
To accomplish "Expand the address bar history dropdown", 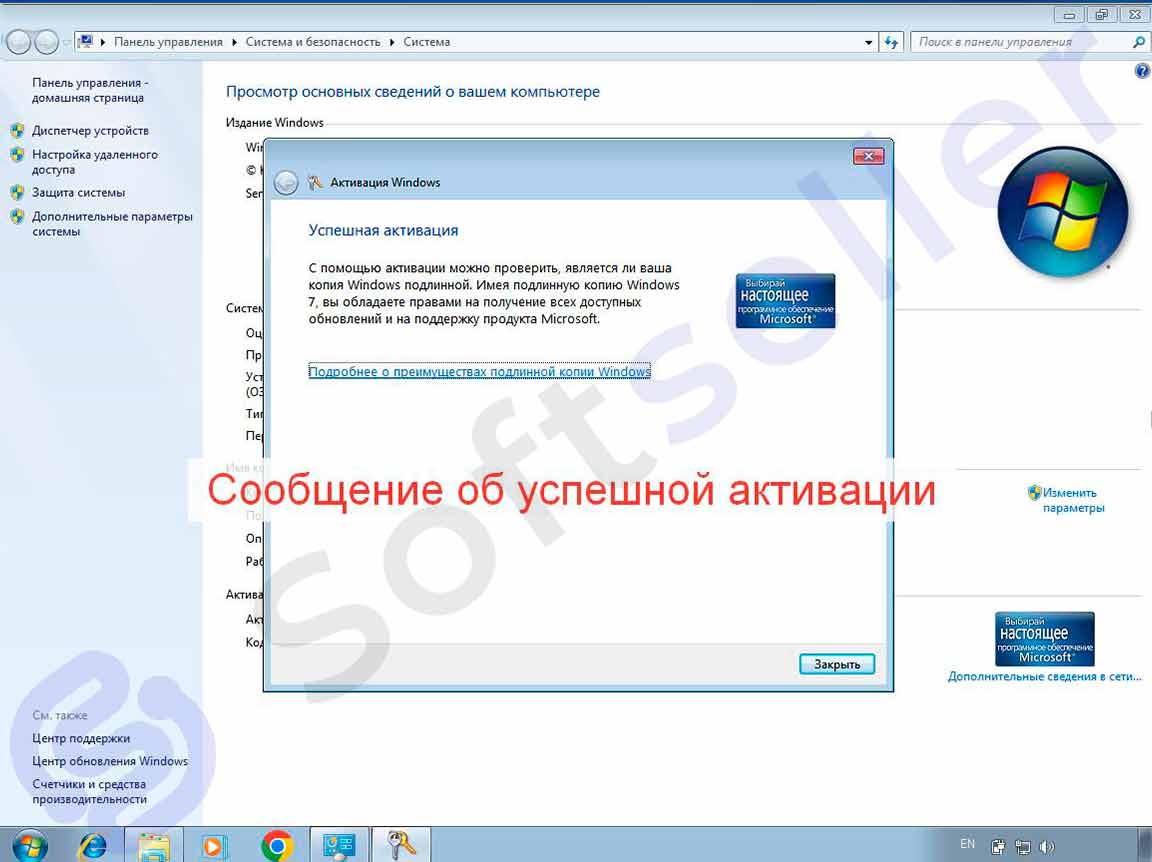I will (x=868, y=42).
